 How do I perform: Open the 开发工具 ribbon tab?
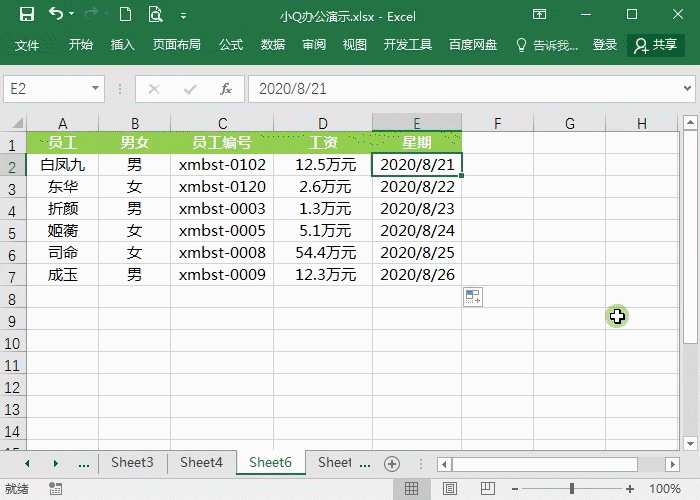tap(408, 45)
